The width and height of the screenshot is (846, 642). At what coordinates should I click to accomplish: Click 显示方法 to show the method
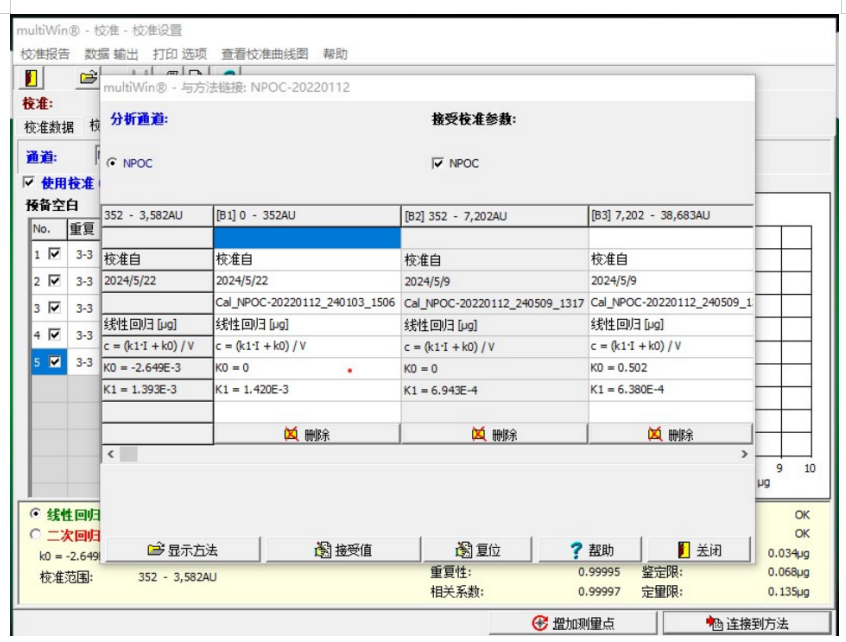(x=182, y=550)
